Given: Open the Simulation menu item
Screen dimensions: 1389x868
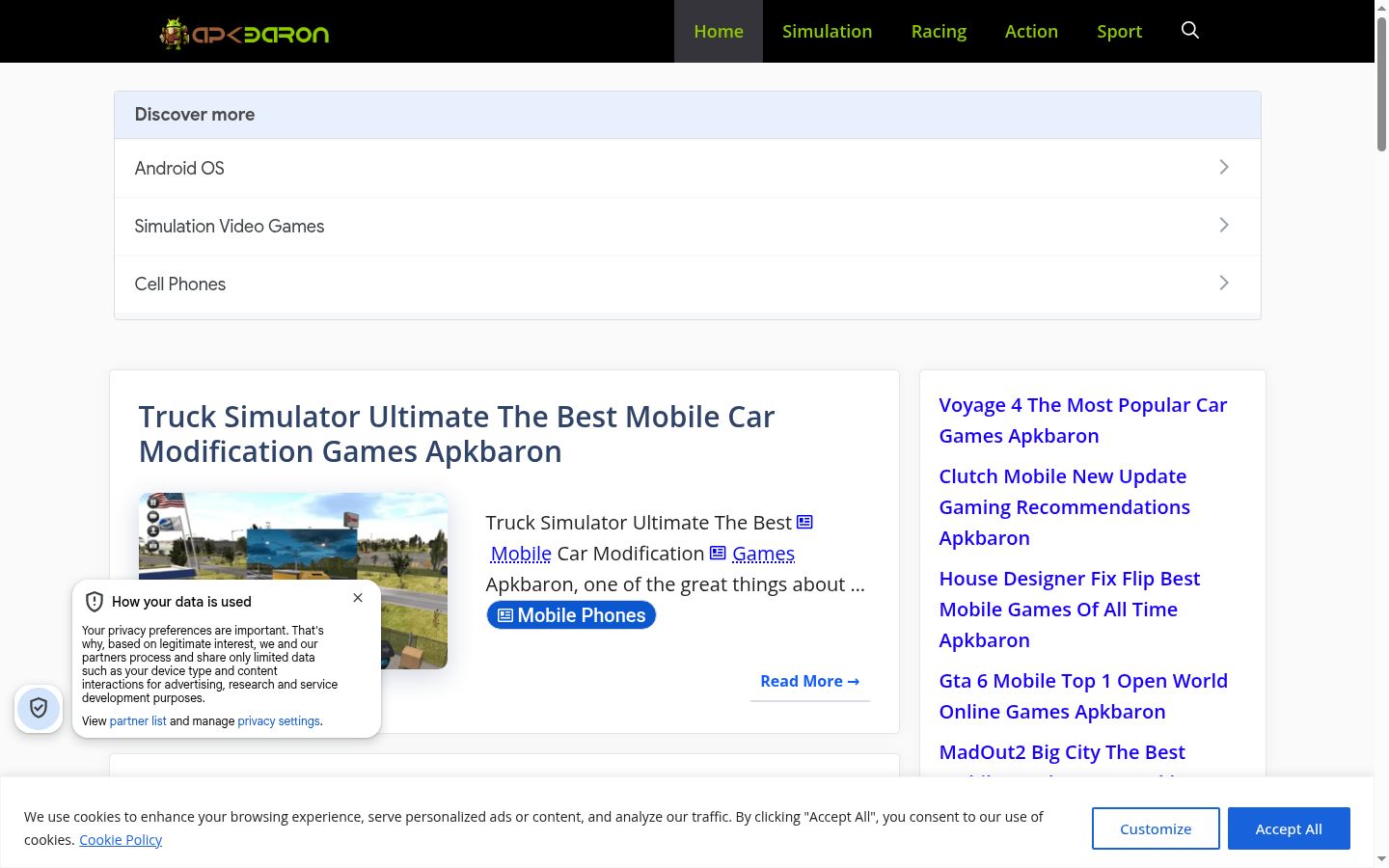Looking at the screenshot, I should click(x=828, y=31).
